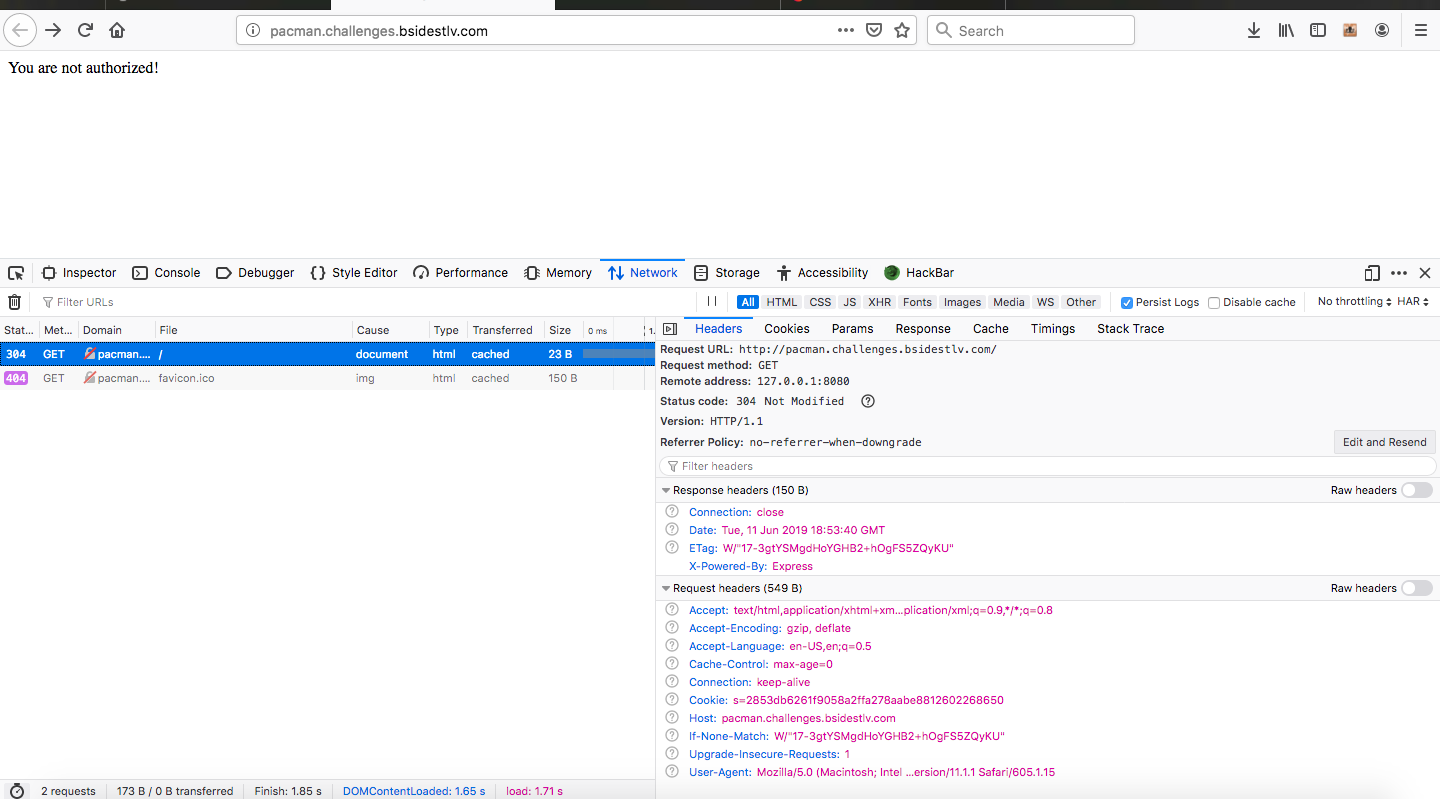Screen dimensions: 1440x799
Task: Enable the Disable cache checkbox
Action: (x=1214, y=303)
